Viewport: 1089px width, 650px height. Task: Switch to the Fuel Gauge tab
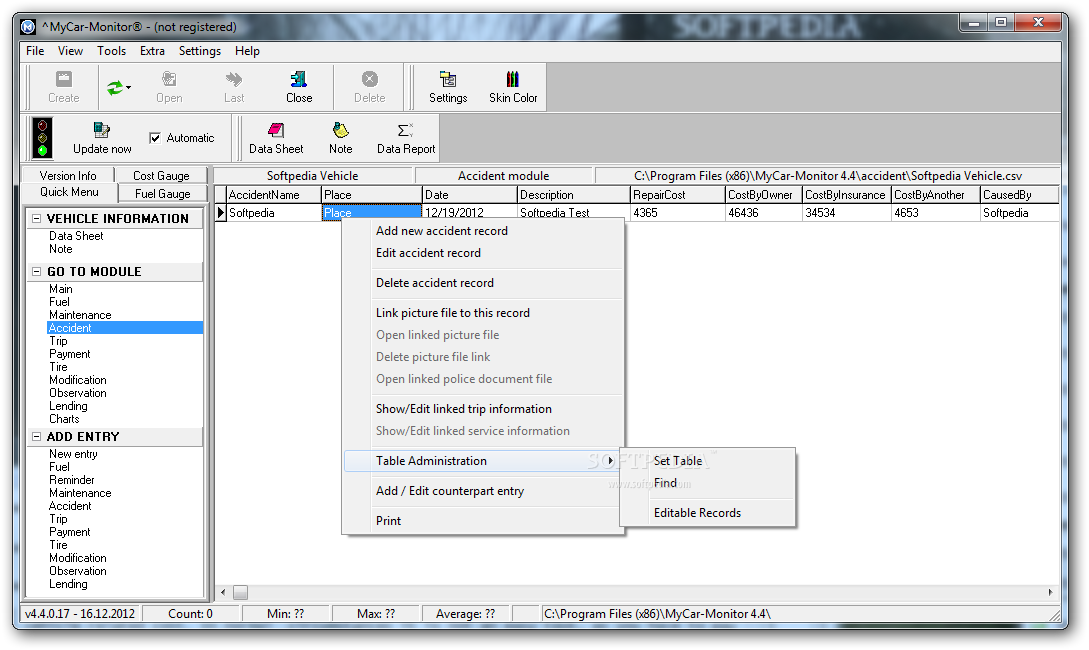point(163,194)
